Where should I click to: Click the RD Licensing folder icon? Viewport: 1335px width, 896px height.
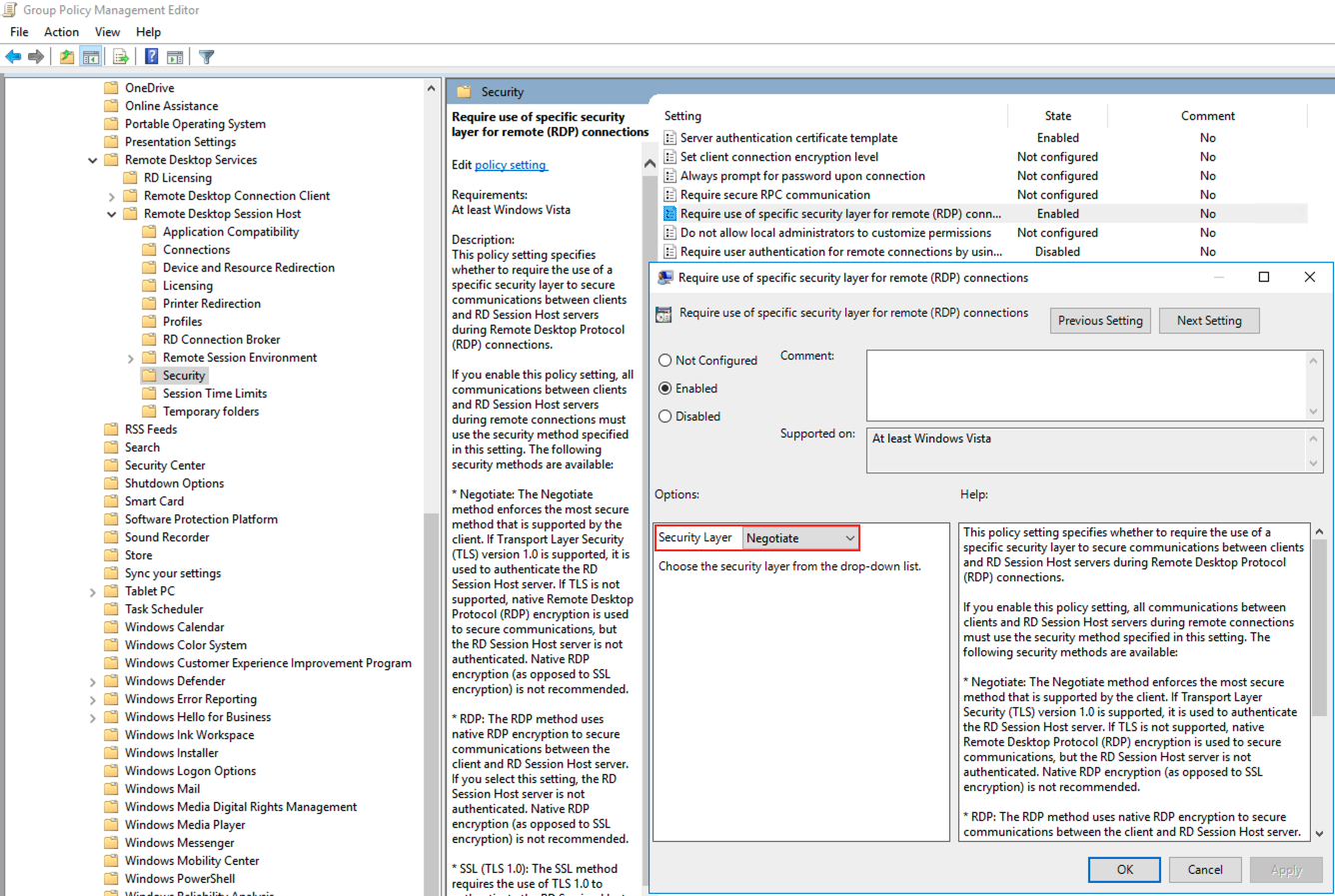130,178
